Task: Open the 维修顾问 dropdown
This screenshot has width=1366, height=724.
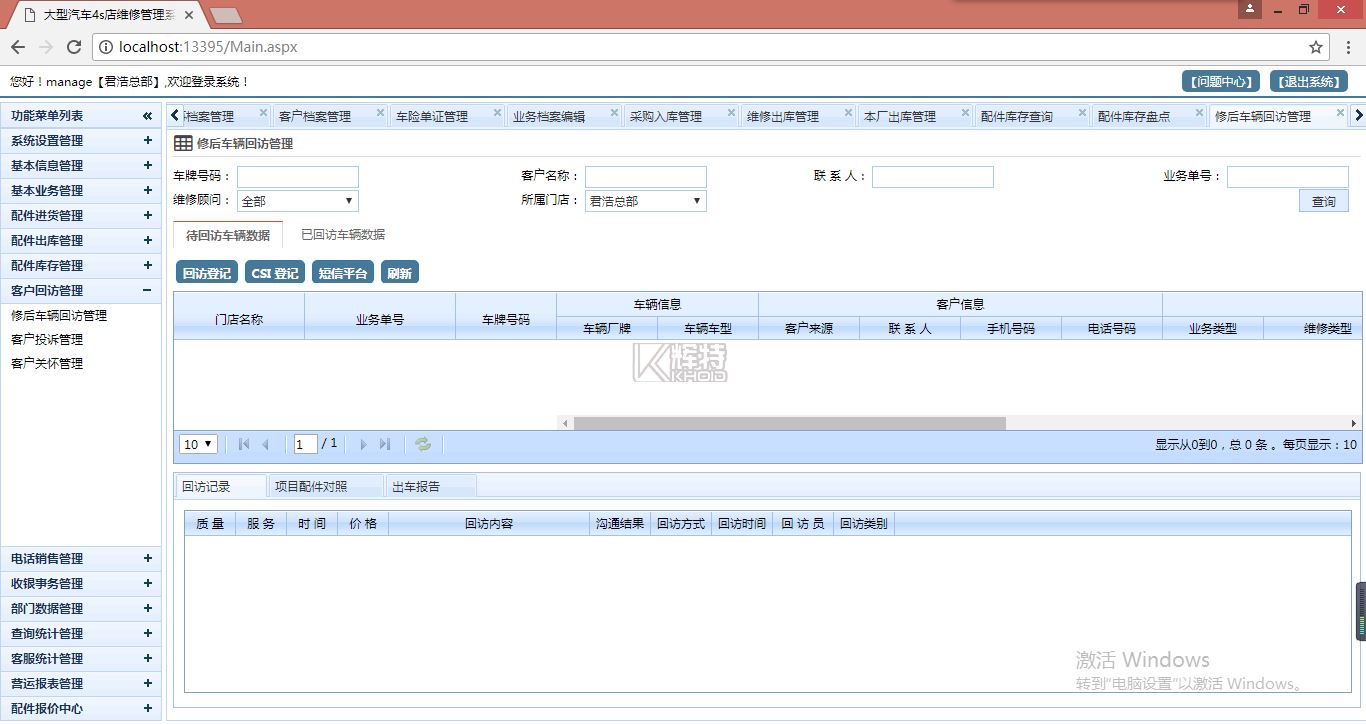Action: pyautogui.click(x=297, y=201)
